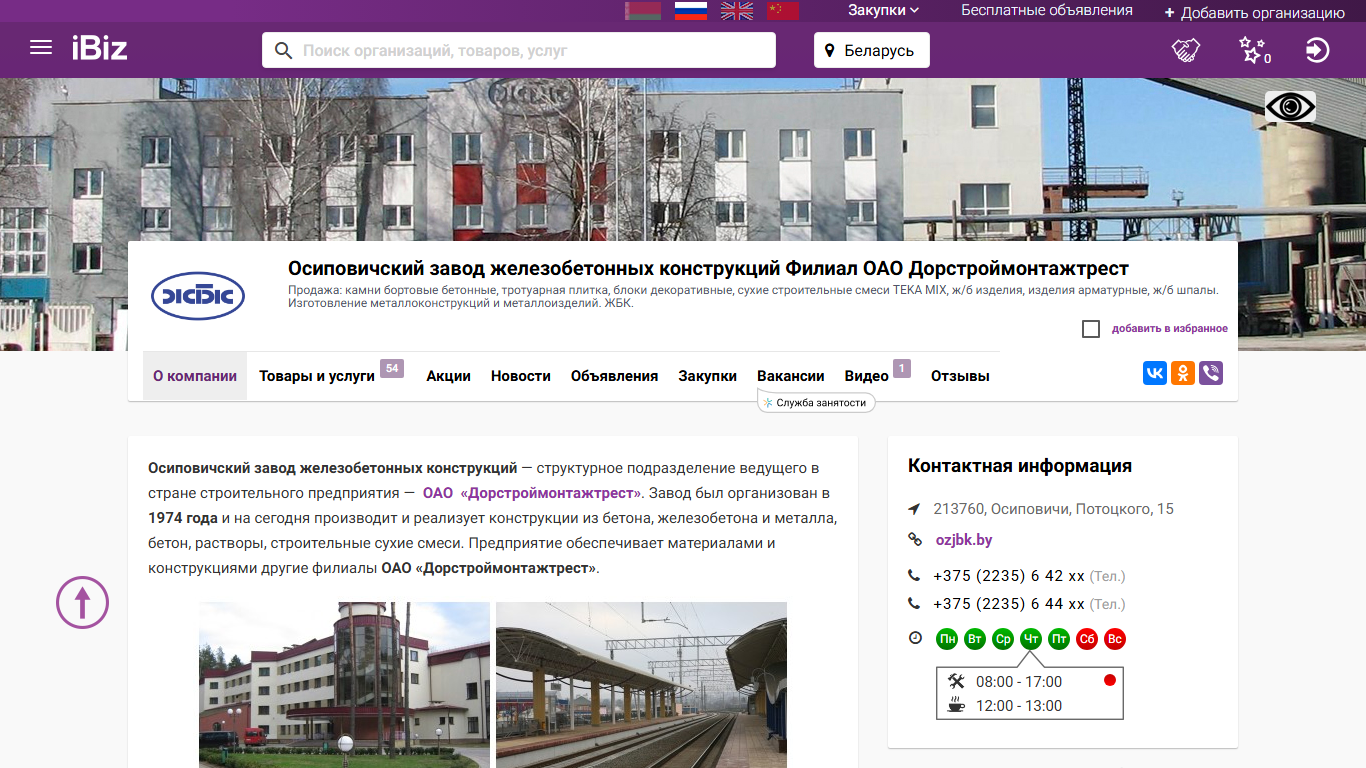
Task: Select the Russian flag language
Action: [691, 10]
